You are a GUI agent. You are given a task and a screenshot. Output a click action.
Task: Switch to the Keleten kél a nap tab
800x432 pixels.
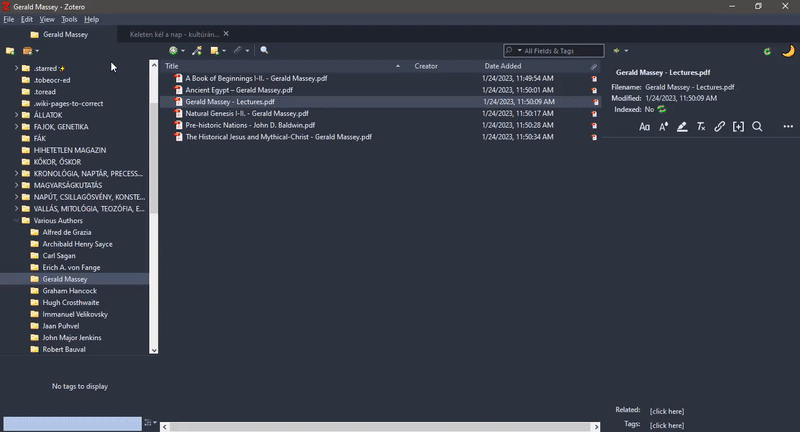174,34
